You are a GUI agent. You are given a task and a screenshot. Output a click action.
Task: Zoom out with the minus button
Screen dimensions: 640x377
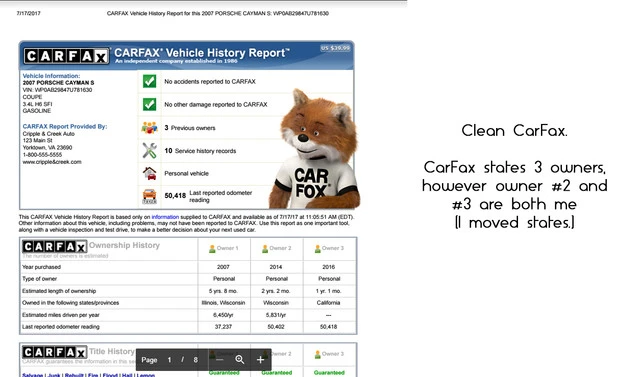(x=220, y=359)
